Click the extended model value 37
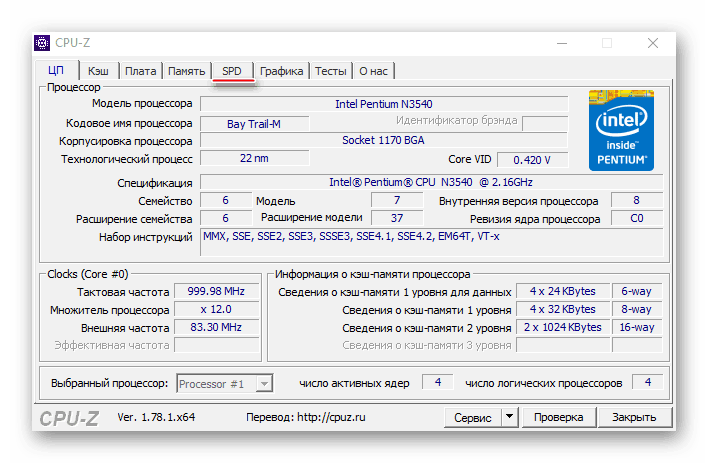Screen dimensions: 708x463 point(397,218)
